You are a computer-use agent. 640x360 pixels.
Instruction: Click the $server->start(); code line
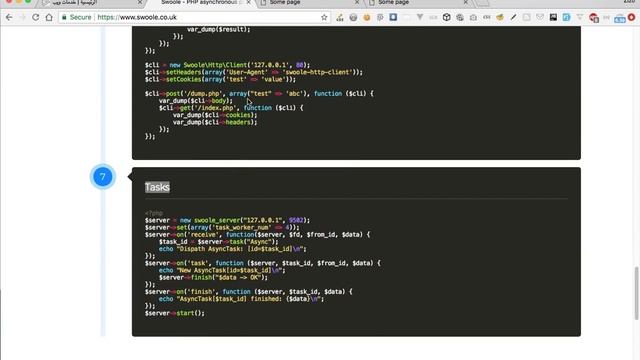pyautogui.click(x=175, y=313)
